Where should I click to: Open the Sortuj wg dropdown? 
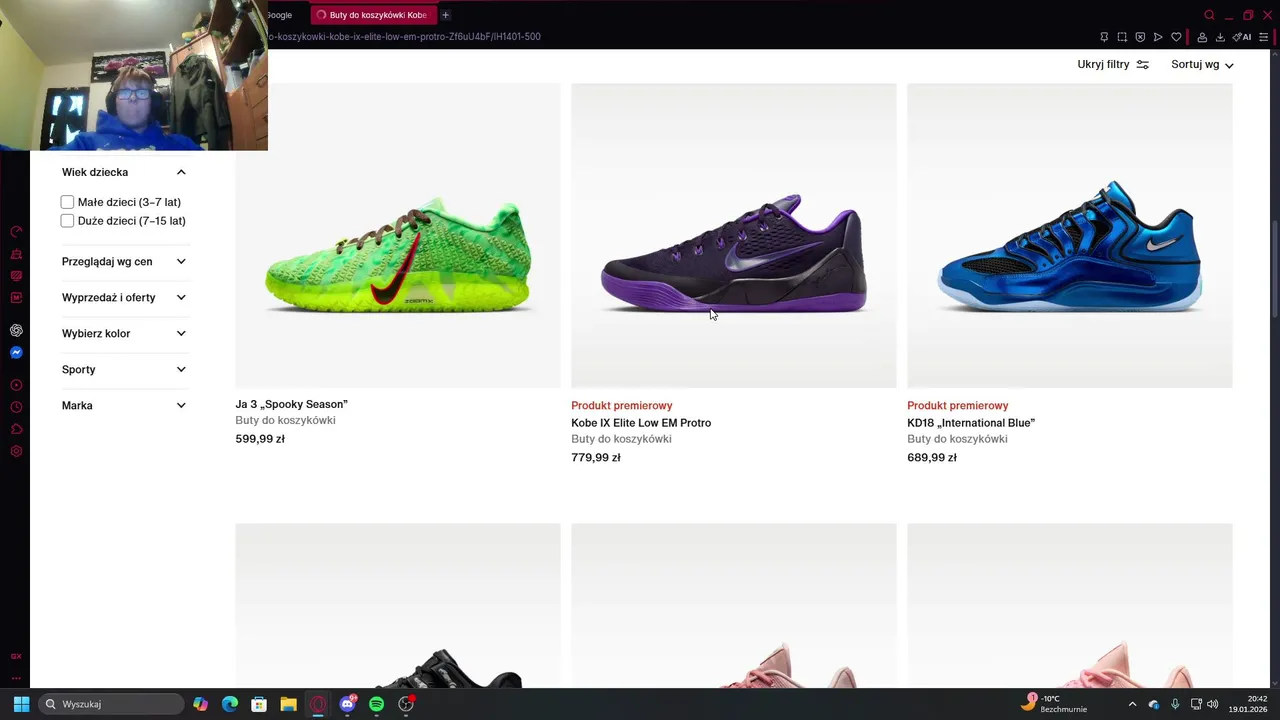point(1202,64)
